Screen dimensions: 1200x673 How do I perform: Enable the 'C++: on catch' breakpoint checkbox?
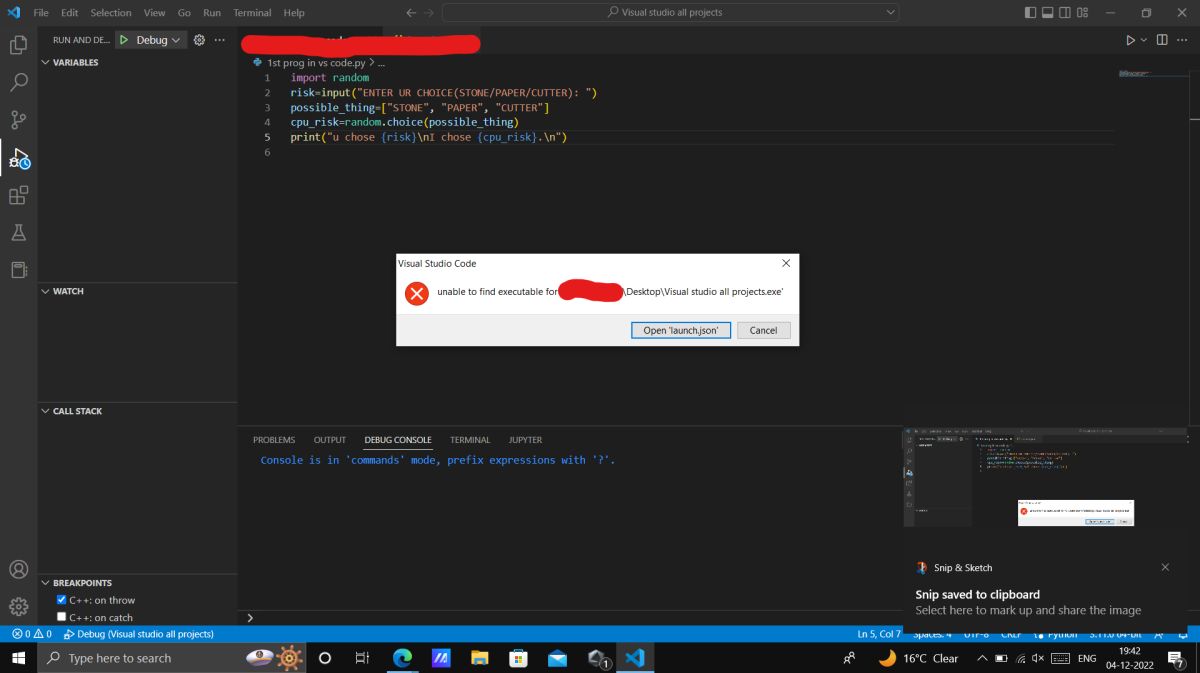click(x=62, y=617)
